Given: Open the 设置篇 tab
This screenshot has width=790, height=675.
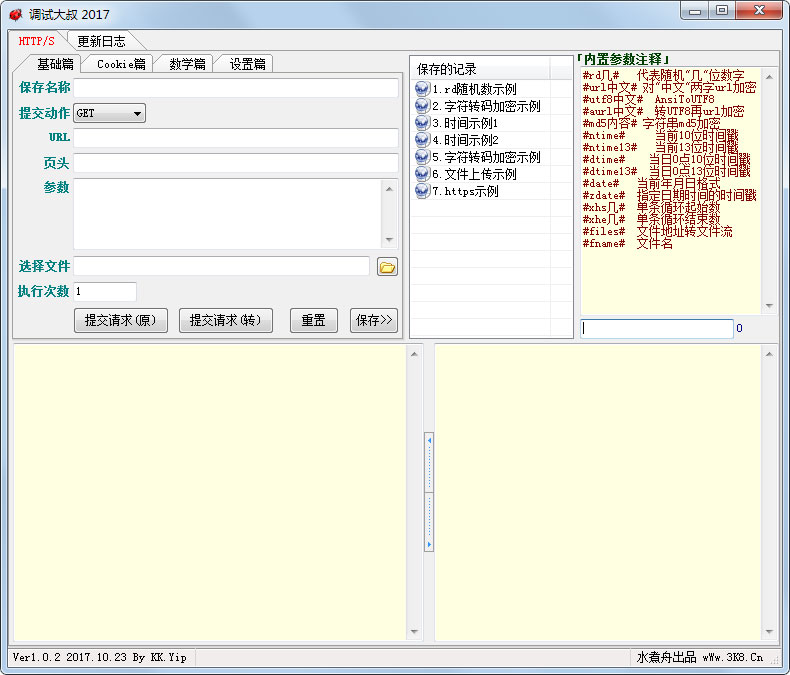Looking at the screenshot, I should click(x=247, y=64).
